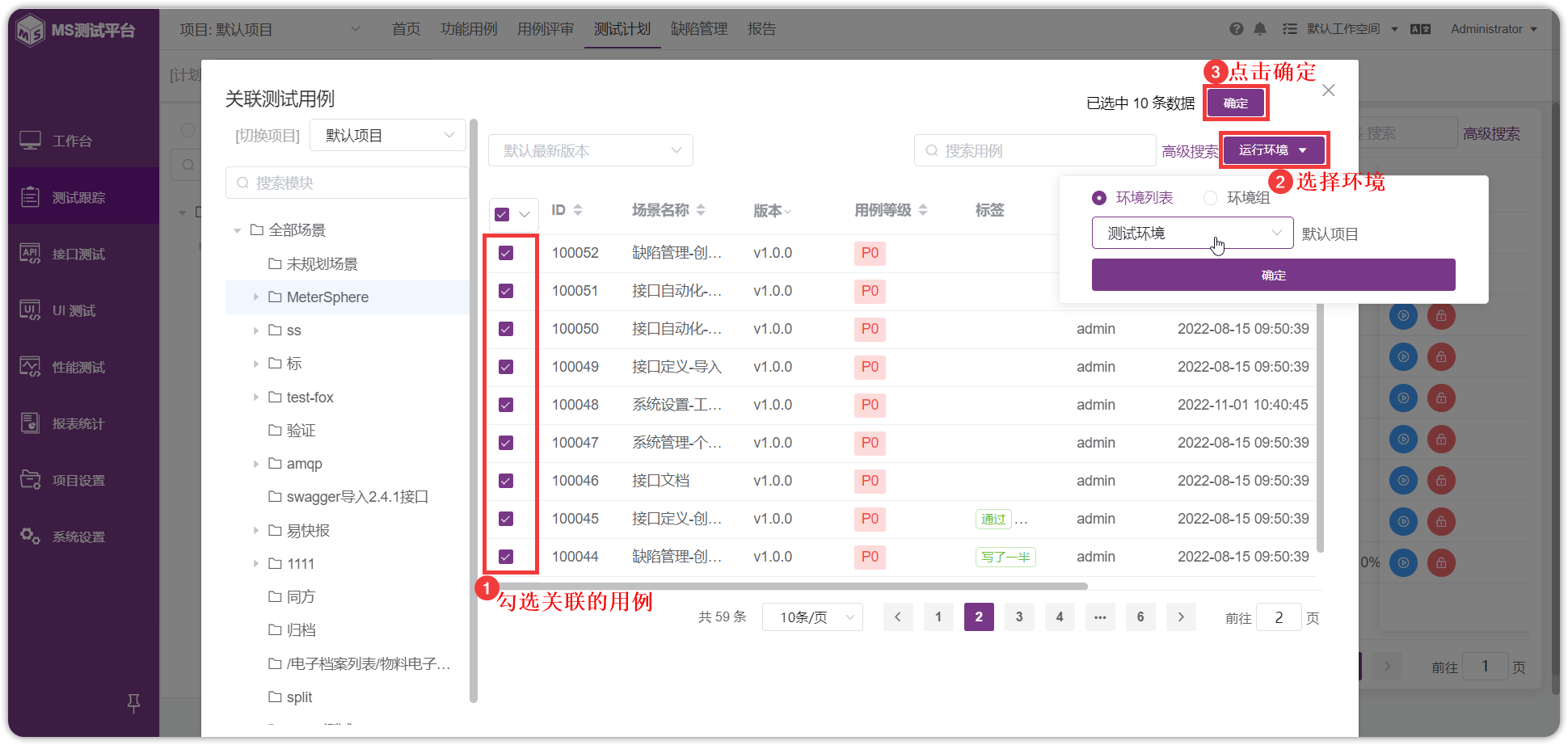
Task: Uncheck the checkbox for case 100049
Action: [x=506, y=367]
